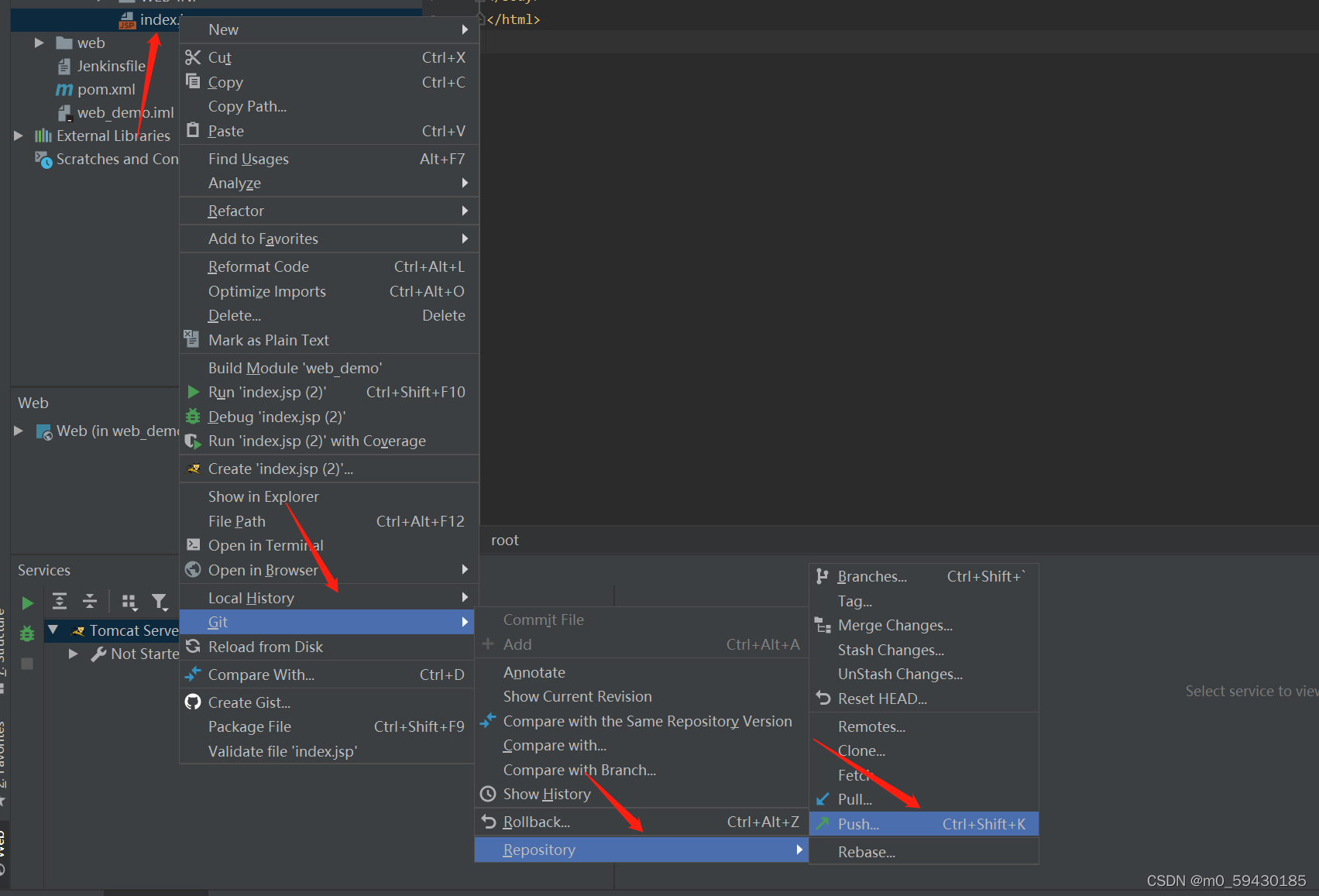The width and height of the screenshot is (1319, 896).
Task: Click the Group By icon in Services toolbar
Action: pyautogui.click(x=129, y=602)
